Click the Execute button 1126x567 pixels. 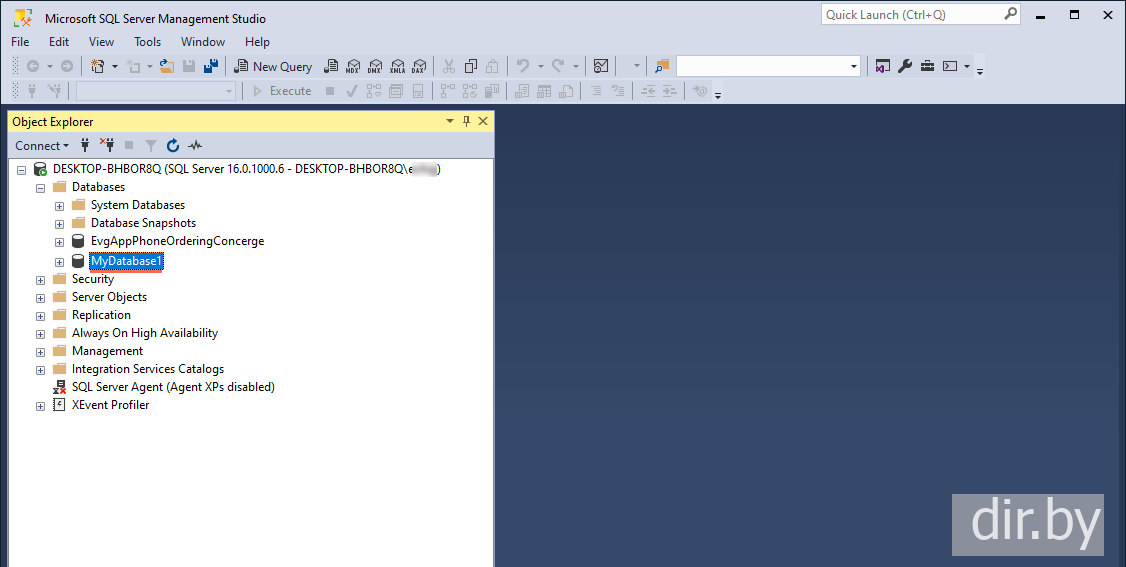click(x=282, y=91)
